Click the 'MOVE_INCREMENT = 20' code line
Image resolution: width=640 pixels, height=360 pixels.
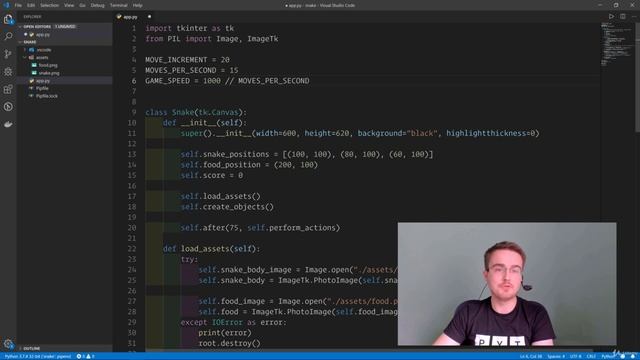[x=187, y=60]
